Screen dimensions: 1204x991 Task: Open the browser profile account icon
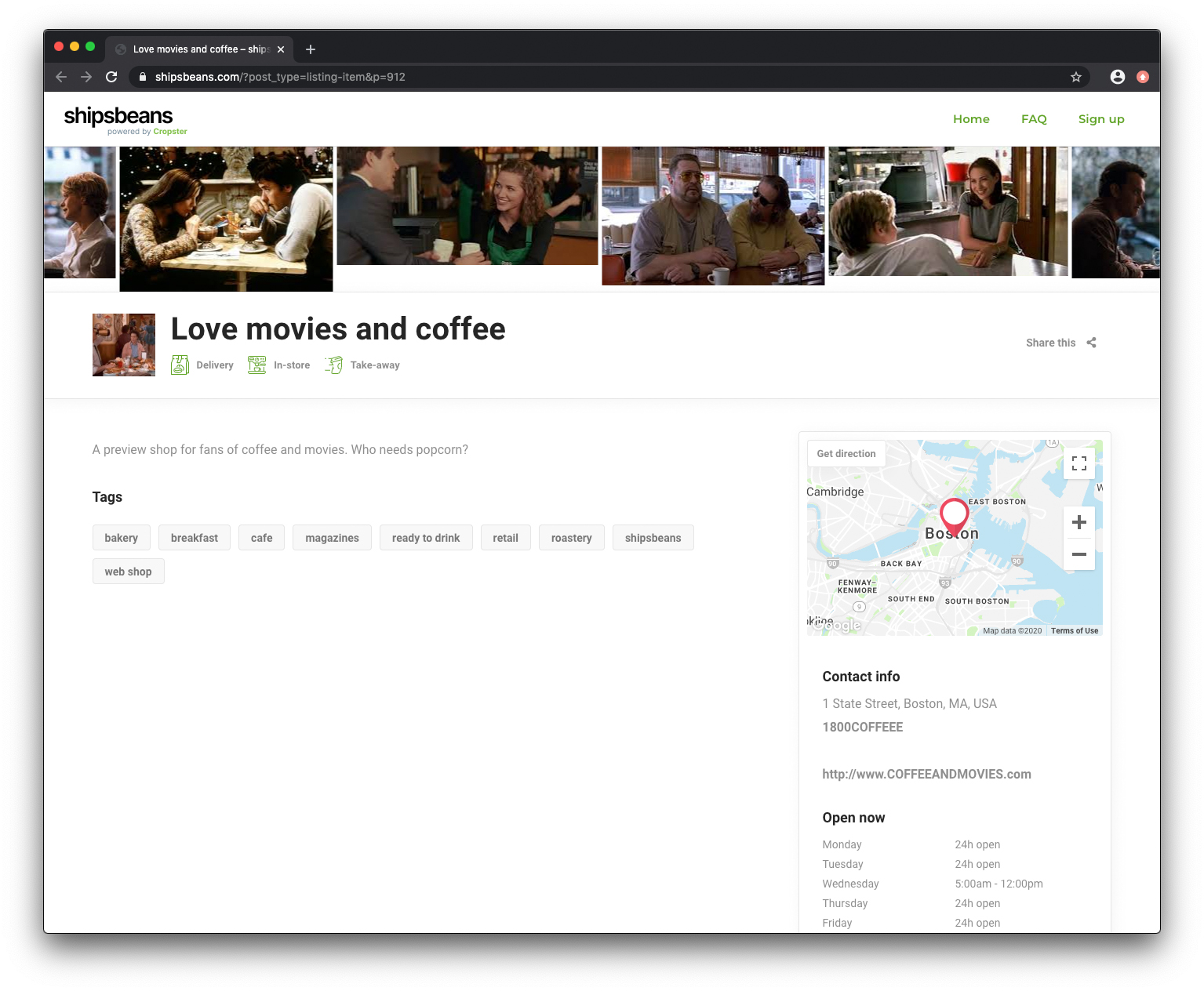coord(1118,77)
